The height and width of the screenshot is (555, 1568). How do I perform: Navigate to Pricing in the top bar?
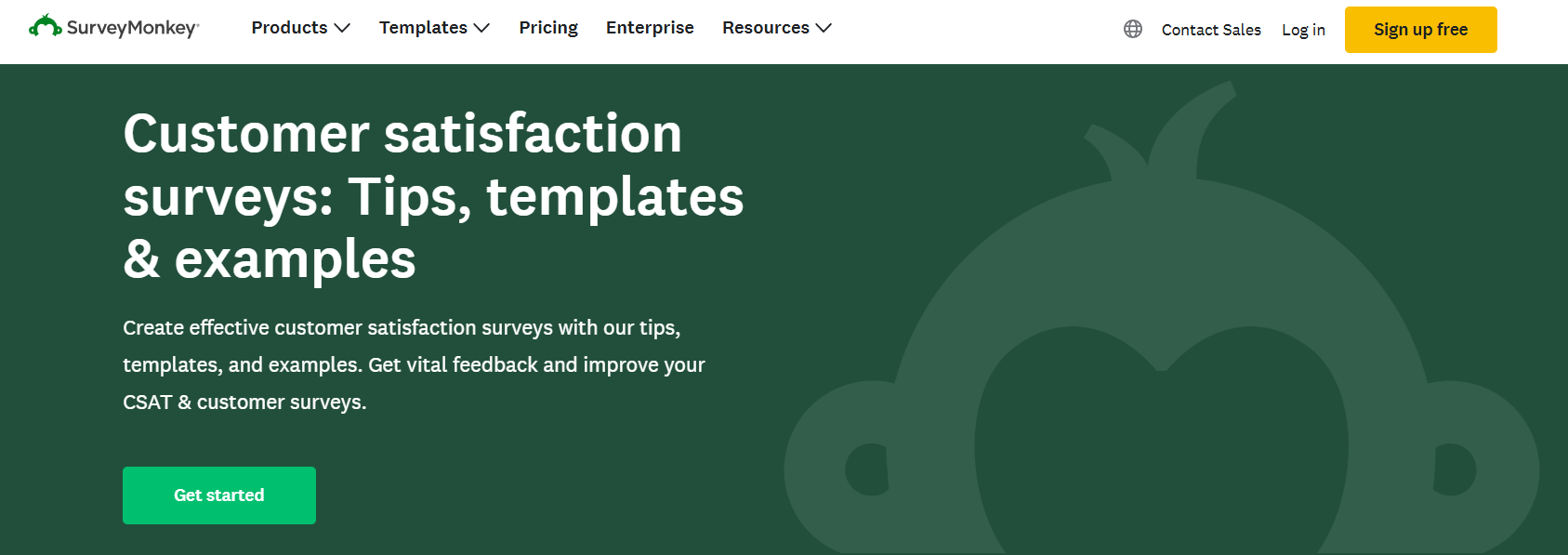point(548,28)
